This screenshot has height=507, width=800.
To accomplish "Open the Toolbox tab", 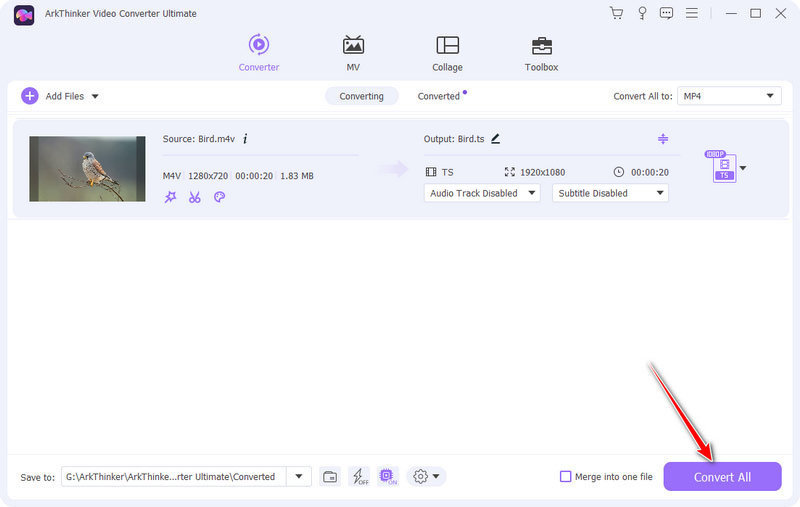I will click(541, 53).
